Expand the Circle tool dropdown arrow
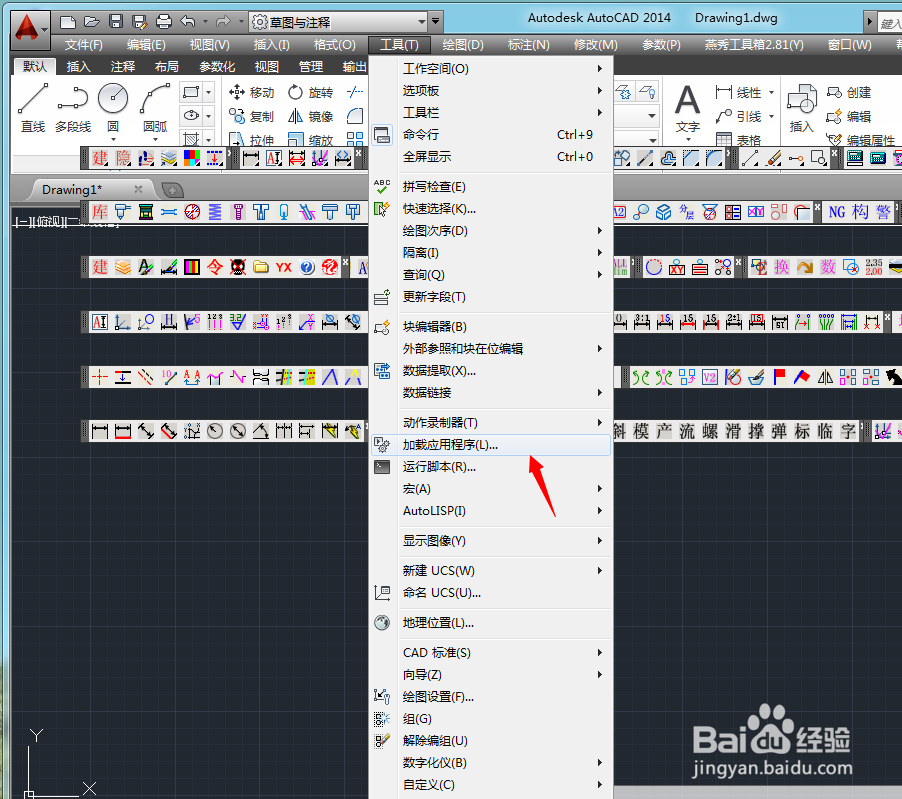 pos(113,140)
